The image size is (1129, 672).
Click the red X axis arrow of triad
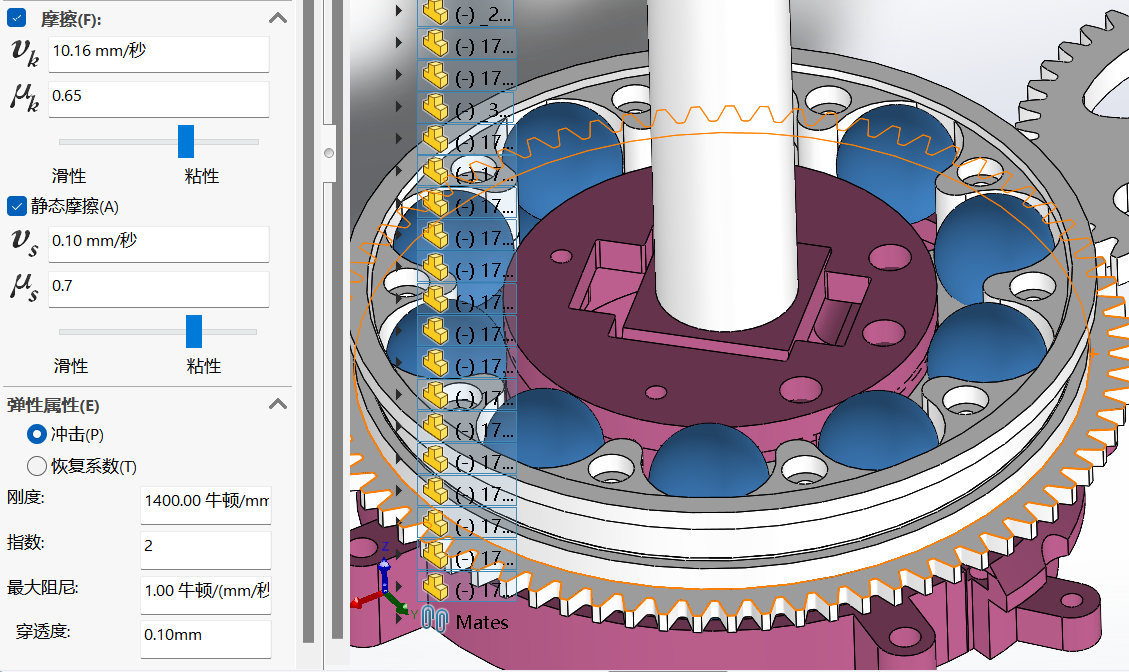coord(367,599)
